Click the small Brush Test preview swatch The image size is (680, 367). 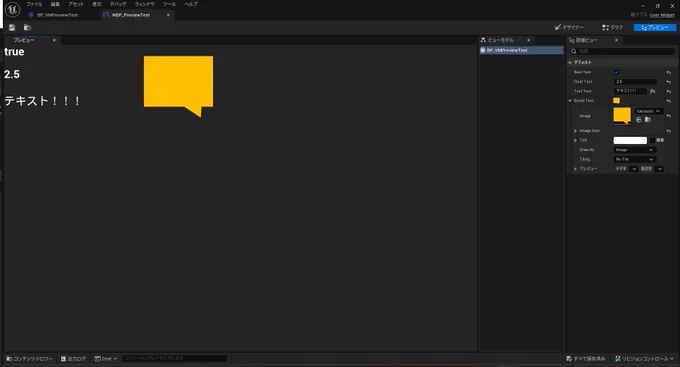pyautogui.click(x=616, y=101)
